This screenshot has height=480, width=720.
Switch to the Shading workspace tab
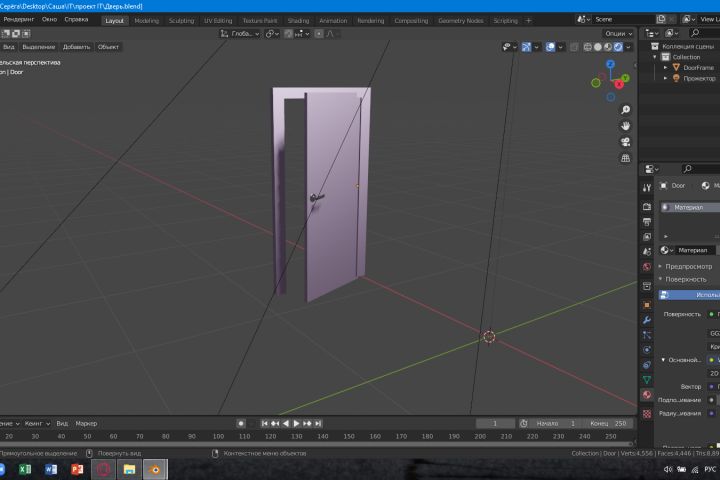[298, 21]
